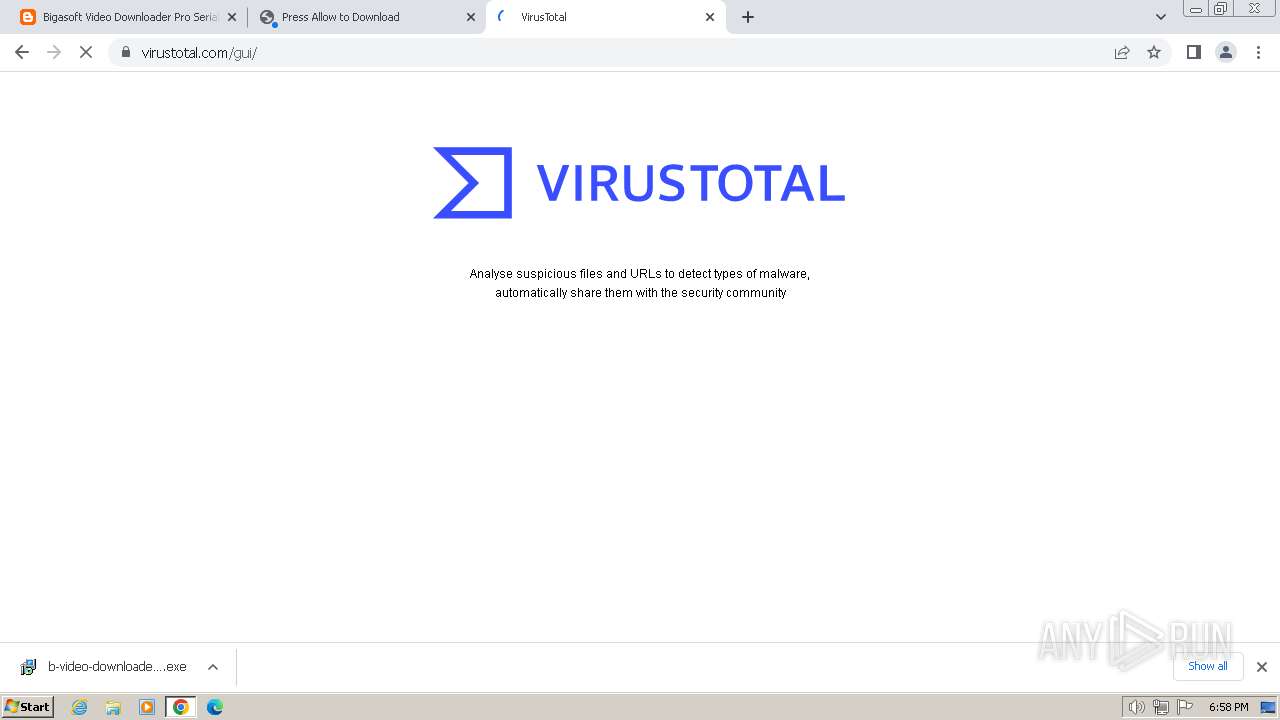Go back to the previous page
1280x720 pixels.
point(22,52)
